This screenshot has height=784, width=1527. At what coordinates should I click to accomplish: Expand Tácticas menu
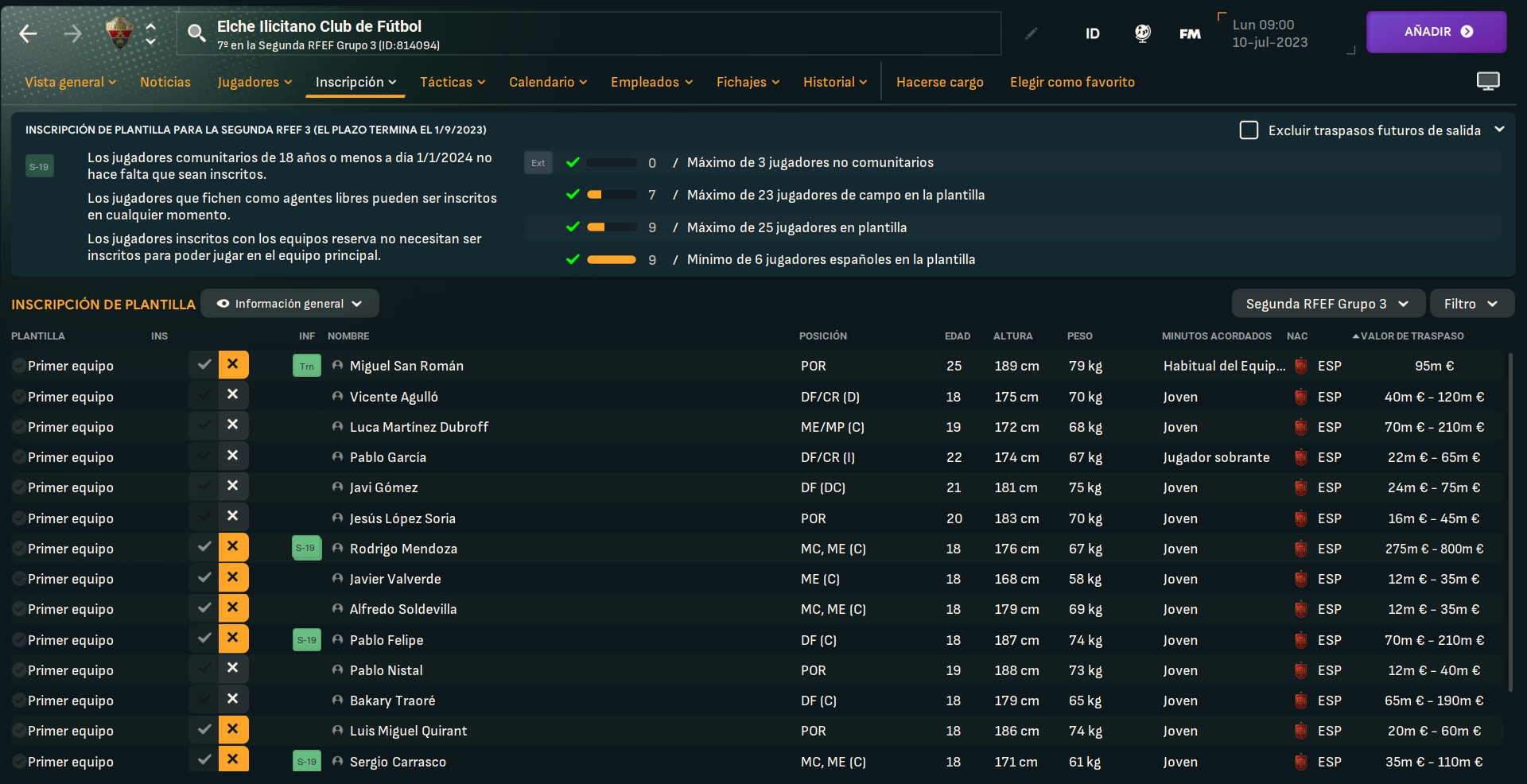[453, 82]
